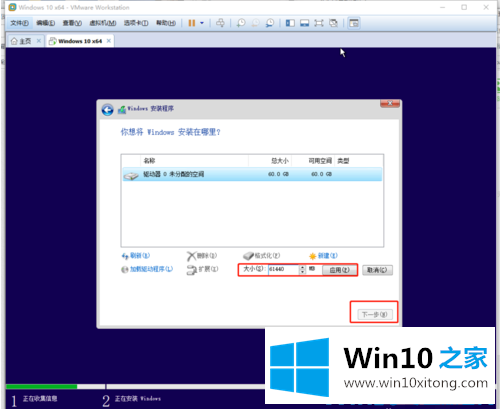The image size is (500, 409).
Task: Close the Windows Setup dialog
Action: (390, 104)
